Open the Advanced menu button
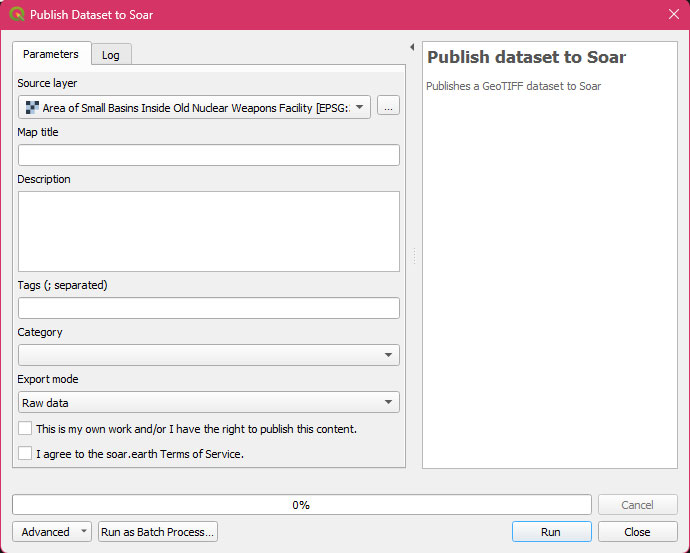 (52, 531)
